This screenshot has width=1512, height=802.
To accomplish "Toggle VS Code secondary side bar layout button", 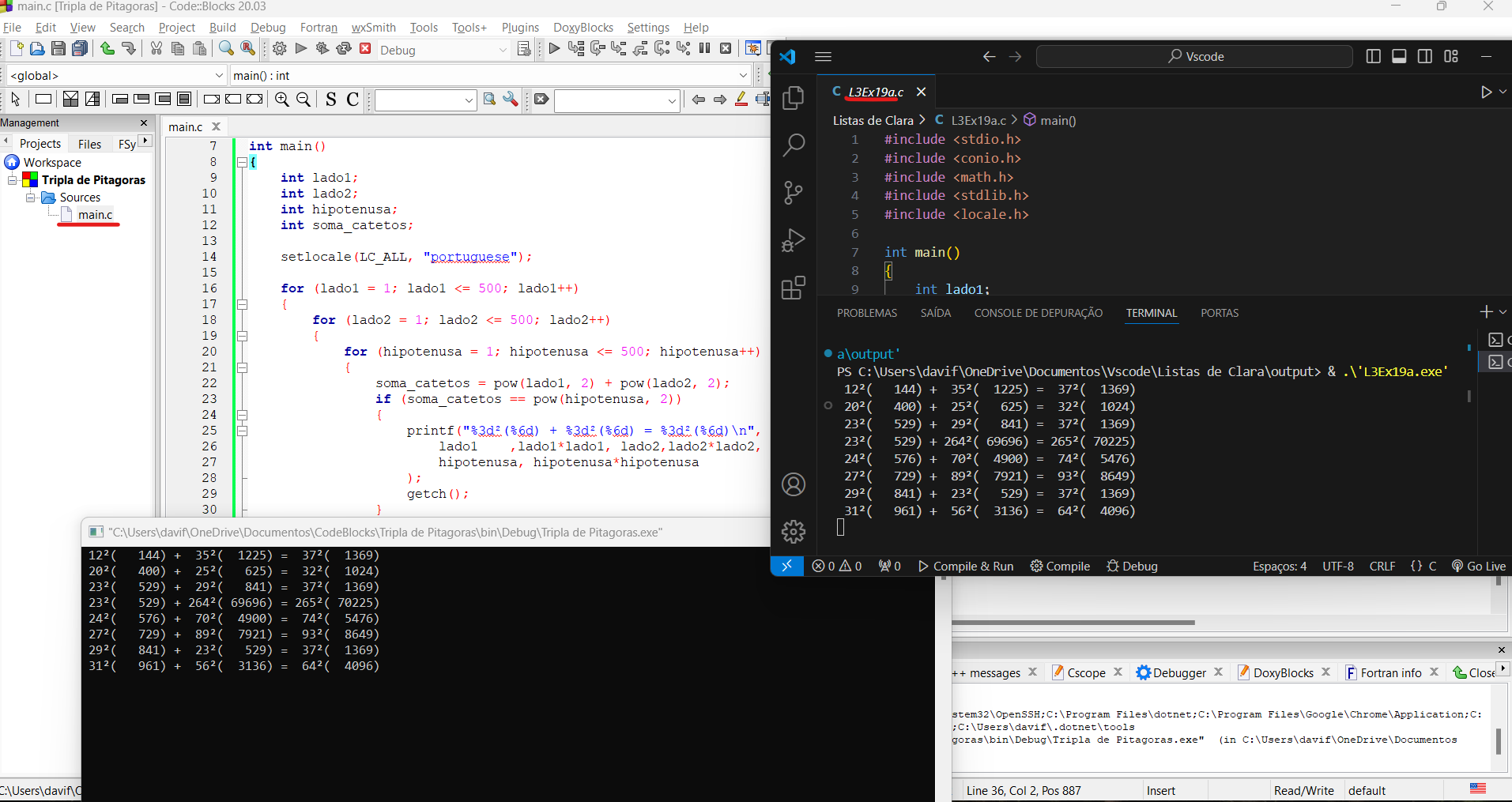I will coord(1425,57).
